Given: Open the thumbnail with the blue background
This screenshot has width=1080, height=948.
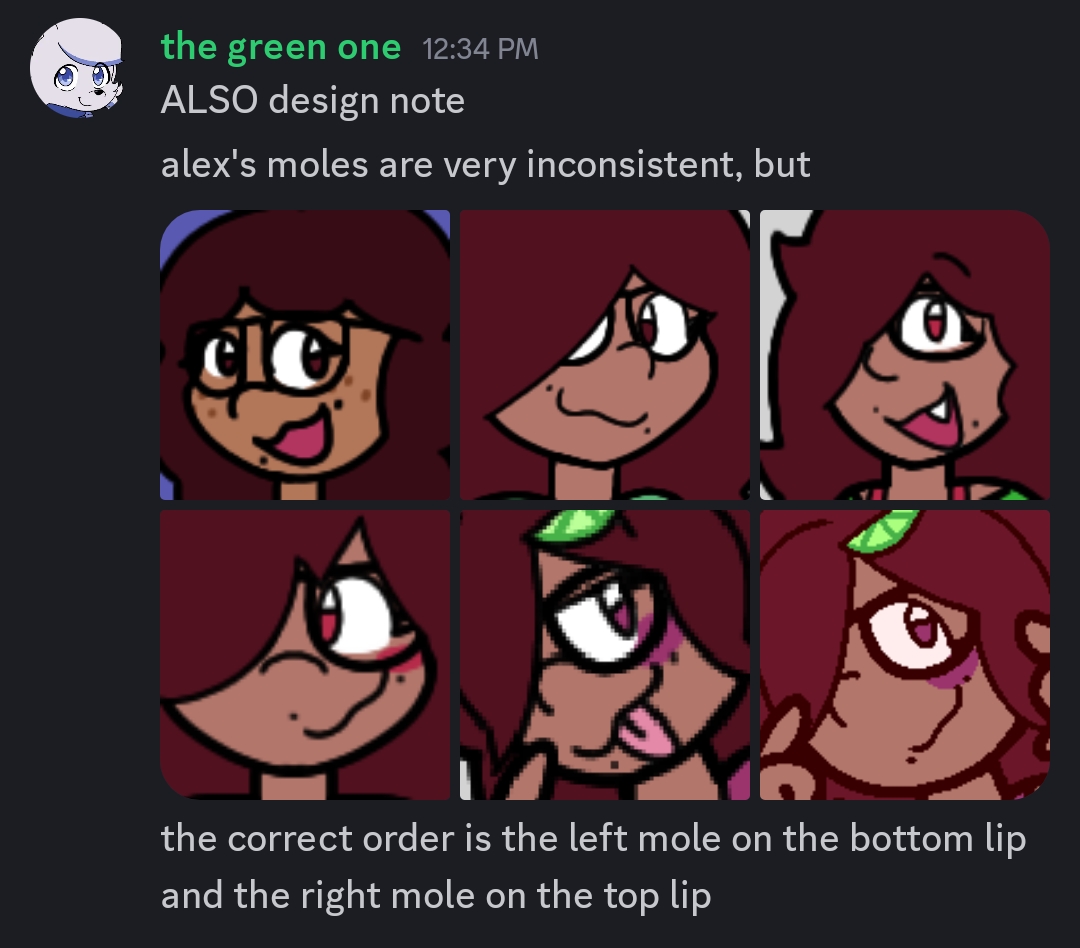Looking at the screenshot, I should 305,355.
